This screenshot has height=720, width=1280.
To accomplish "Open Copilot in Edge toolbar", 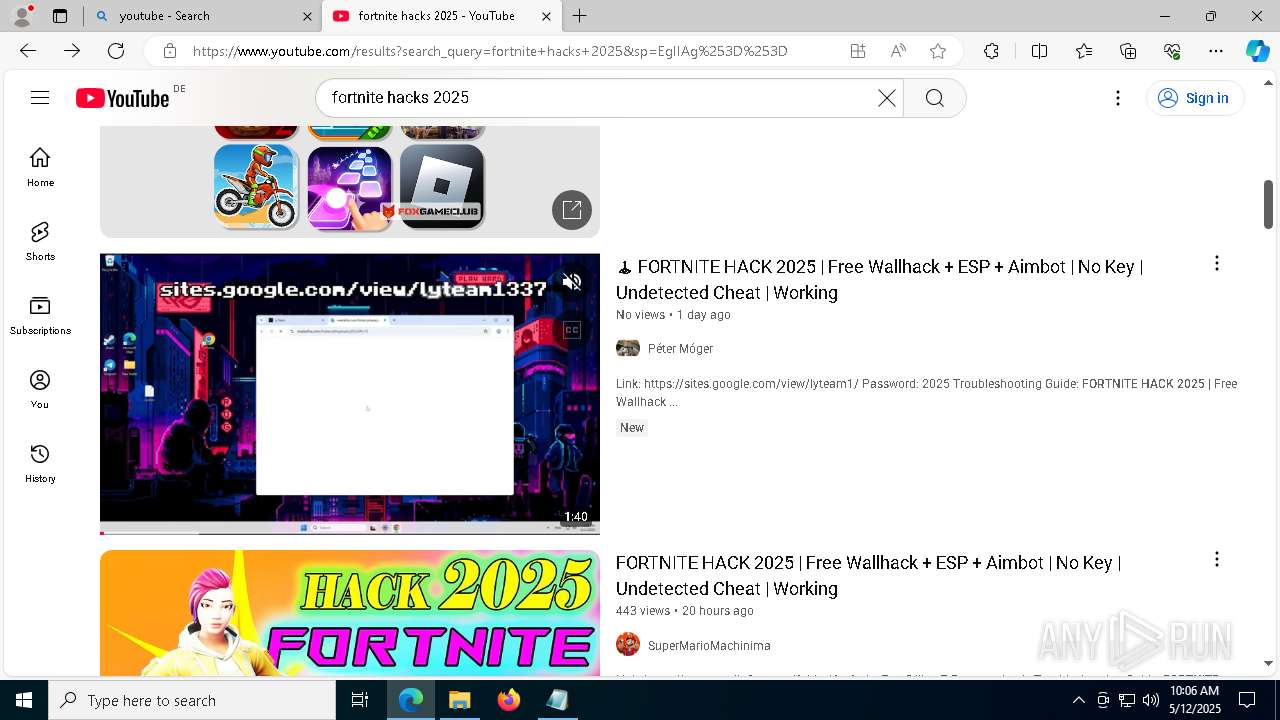I will click(x=1257, y=51).
